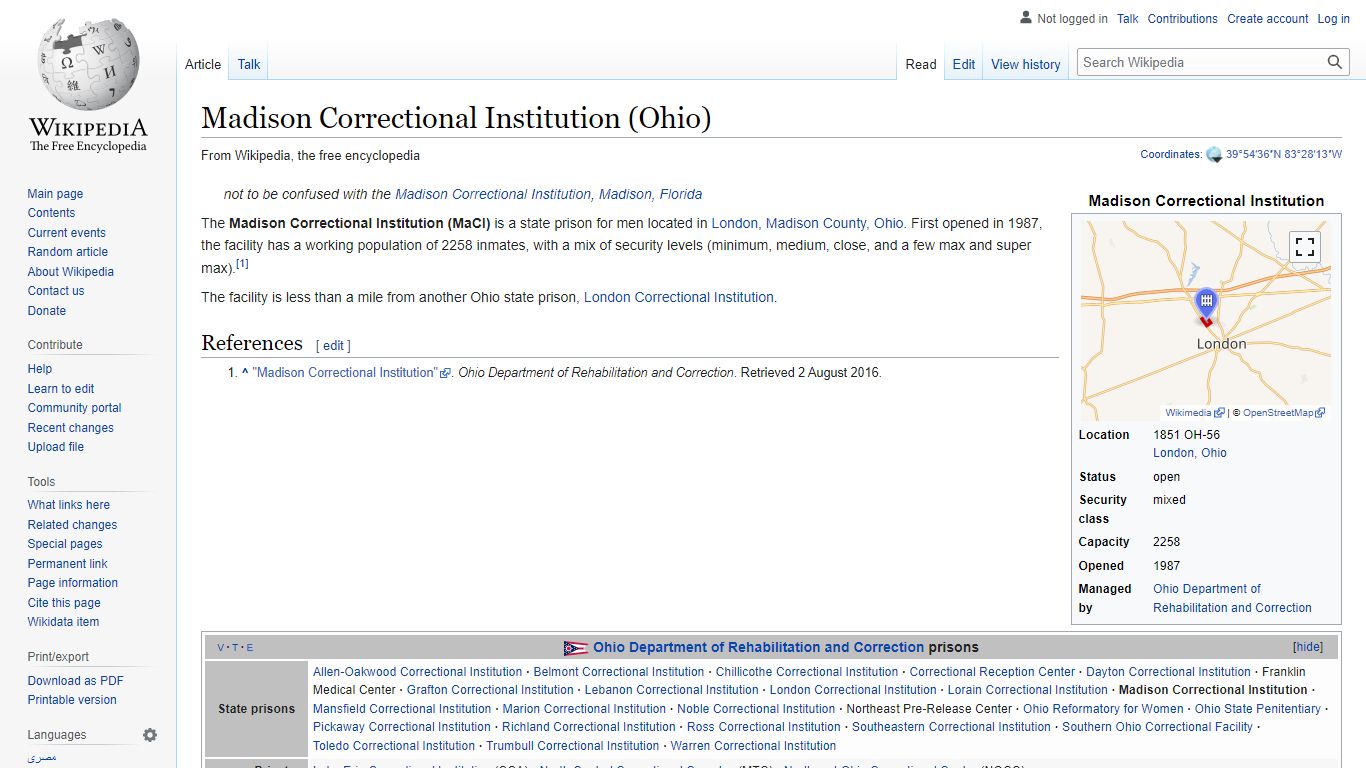The image size is (1366, 768).
Task: Open user Talk link in header
Action: 1128,19
